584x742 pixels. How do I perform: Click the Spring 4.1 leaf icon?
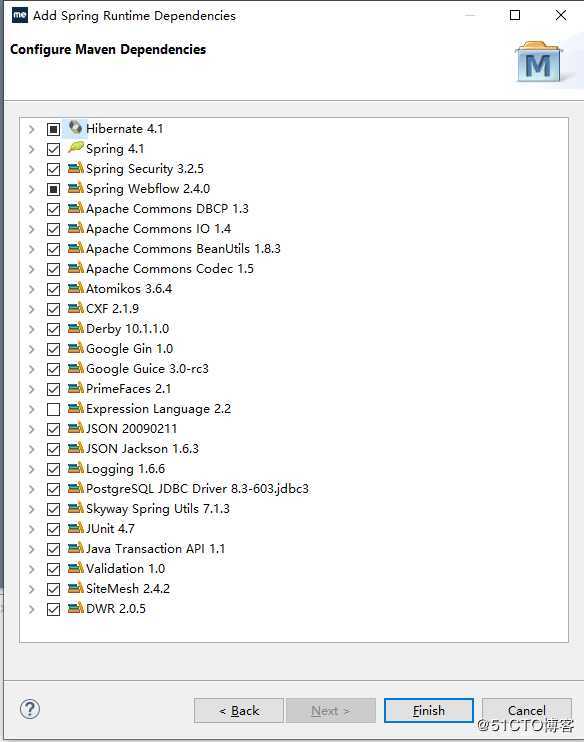(x=75, y=148)
